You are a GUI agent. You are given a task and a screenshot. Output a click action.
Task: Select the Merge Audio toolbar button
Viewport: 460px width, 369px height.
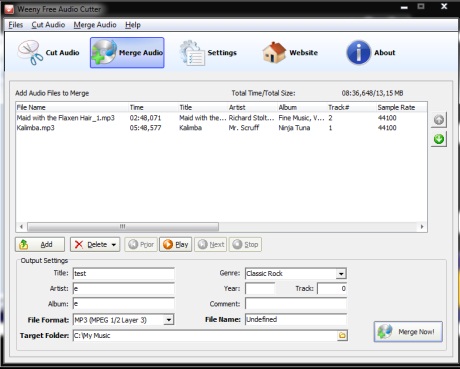click(x=127, y=53)
